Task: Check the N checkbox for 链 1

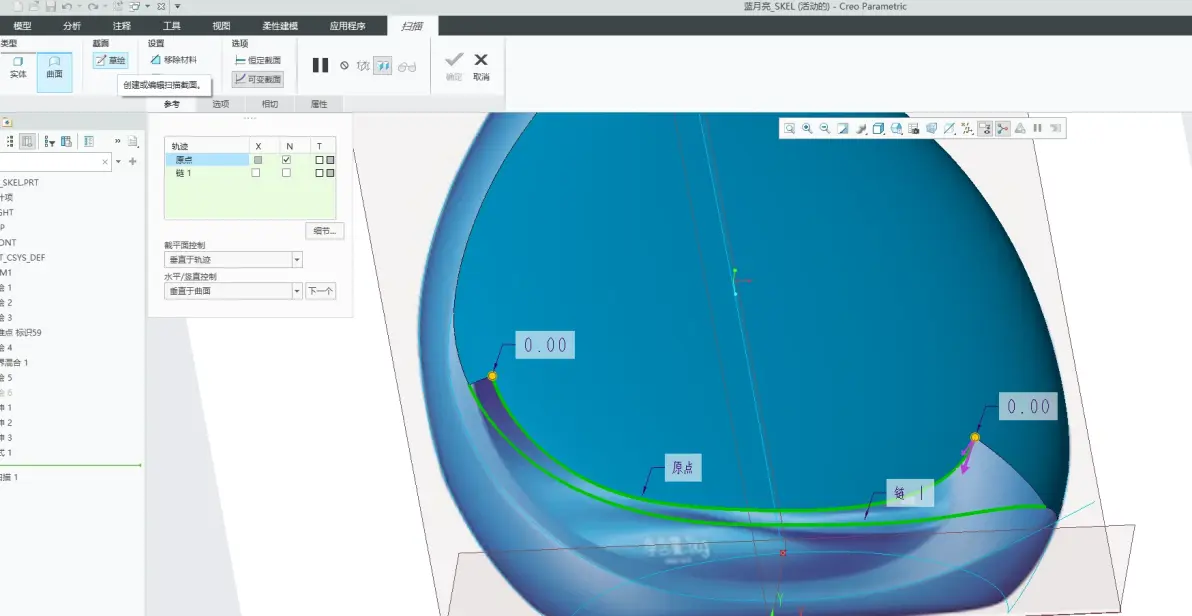Action: pos(287,173)
